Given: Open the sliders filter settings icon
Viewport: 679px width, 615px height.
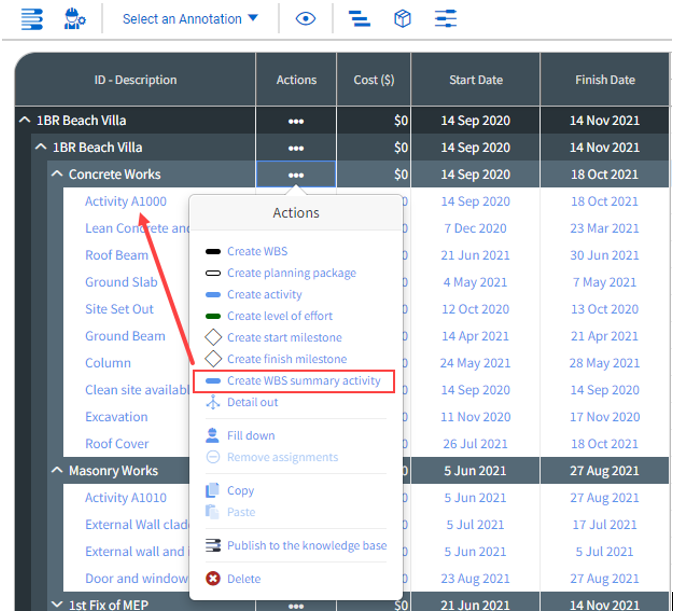Looking at the screenshot, I should tap(446, 19).
